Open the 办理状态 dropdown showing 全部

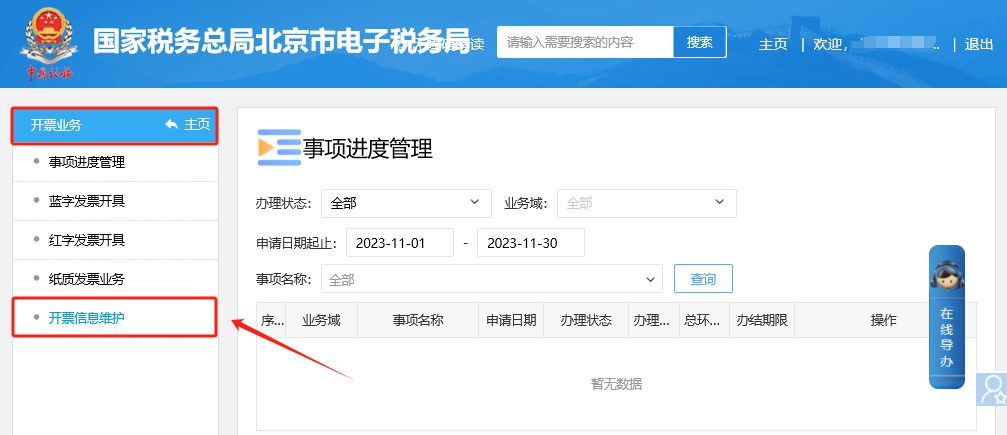click(x=406, y=204)
